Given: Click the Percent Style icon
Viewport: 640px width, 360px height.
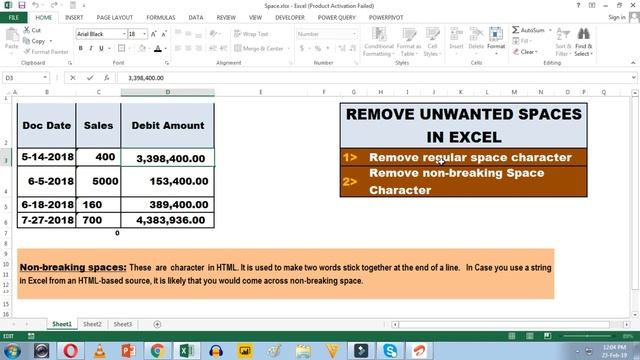Looking at the screenshot, I should coord(318,48).
